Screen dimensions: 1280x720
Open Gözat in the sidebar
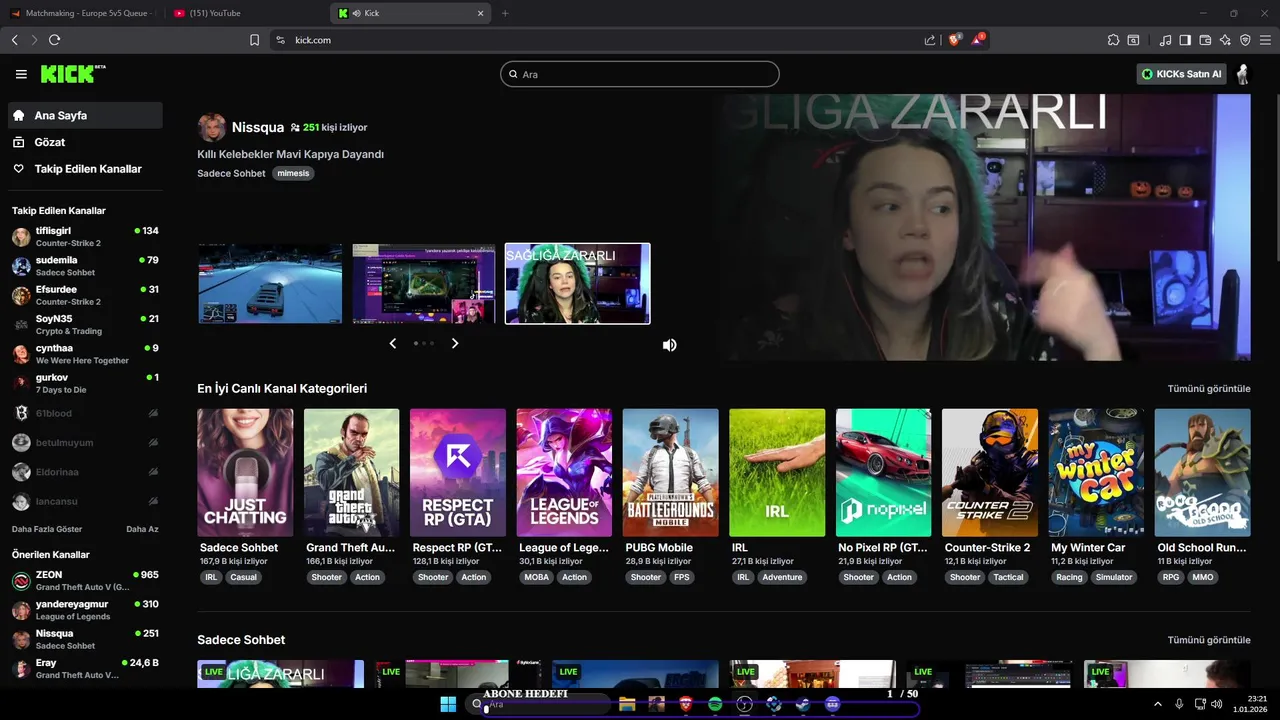(x=84, y=142)
